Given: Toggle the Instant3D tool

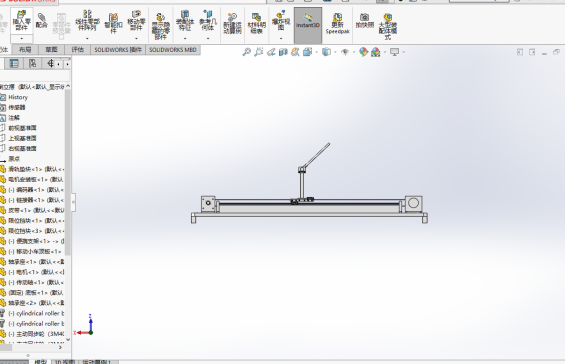Looking at the screenshot, I should (x=308, y=25).
